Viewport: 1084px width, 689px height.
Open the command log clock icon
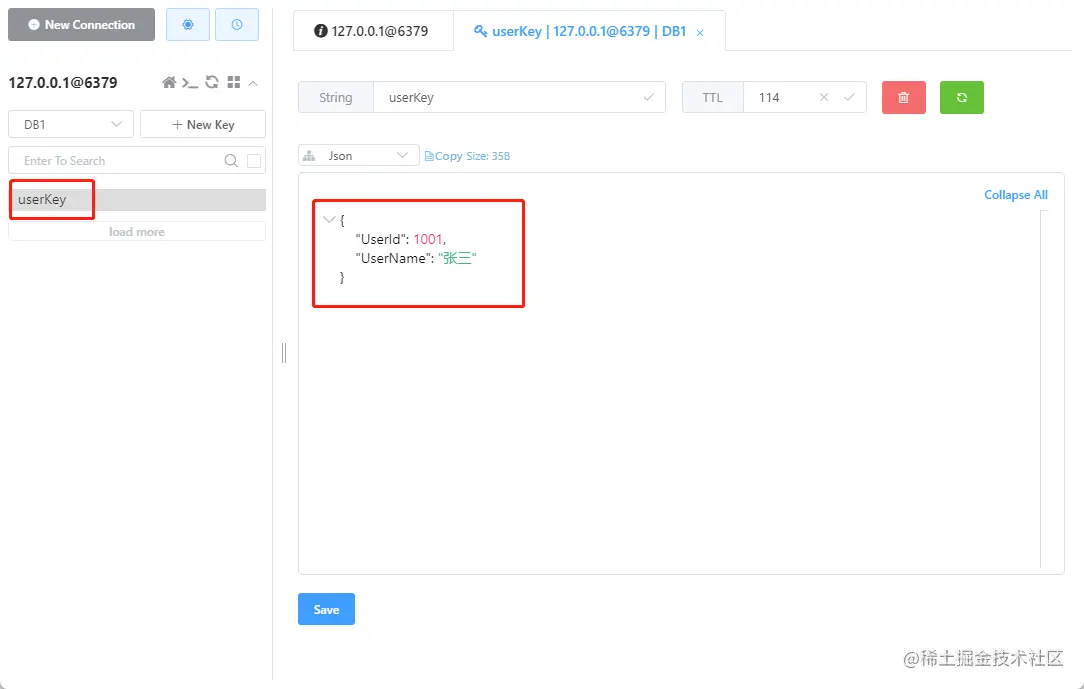click(237, 25)
